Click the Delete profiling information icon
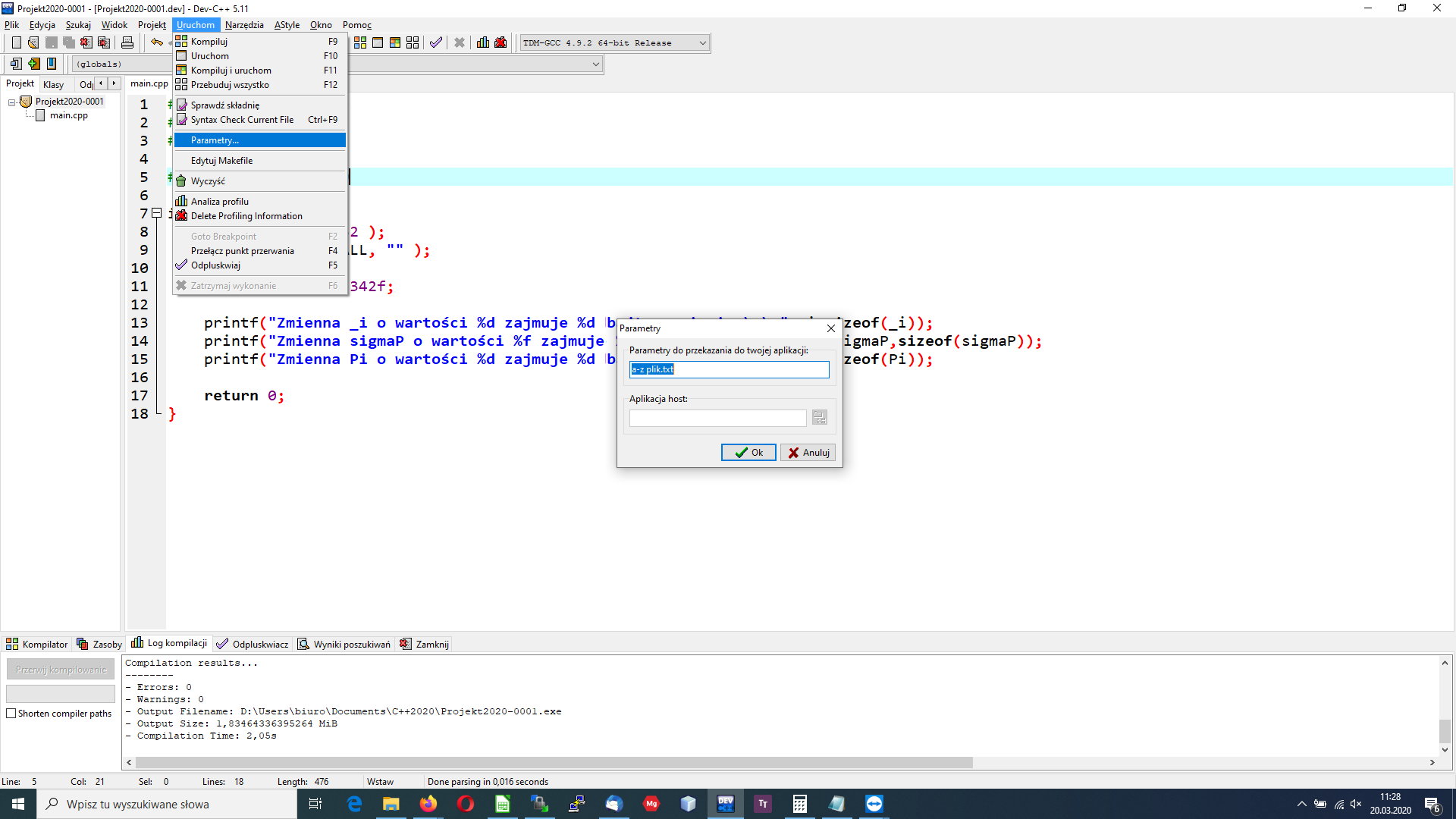 pyautogui.click(x=500, y=42)
